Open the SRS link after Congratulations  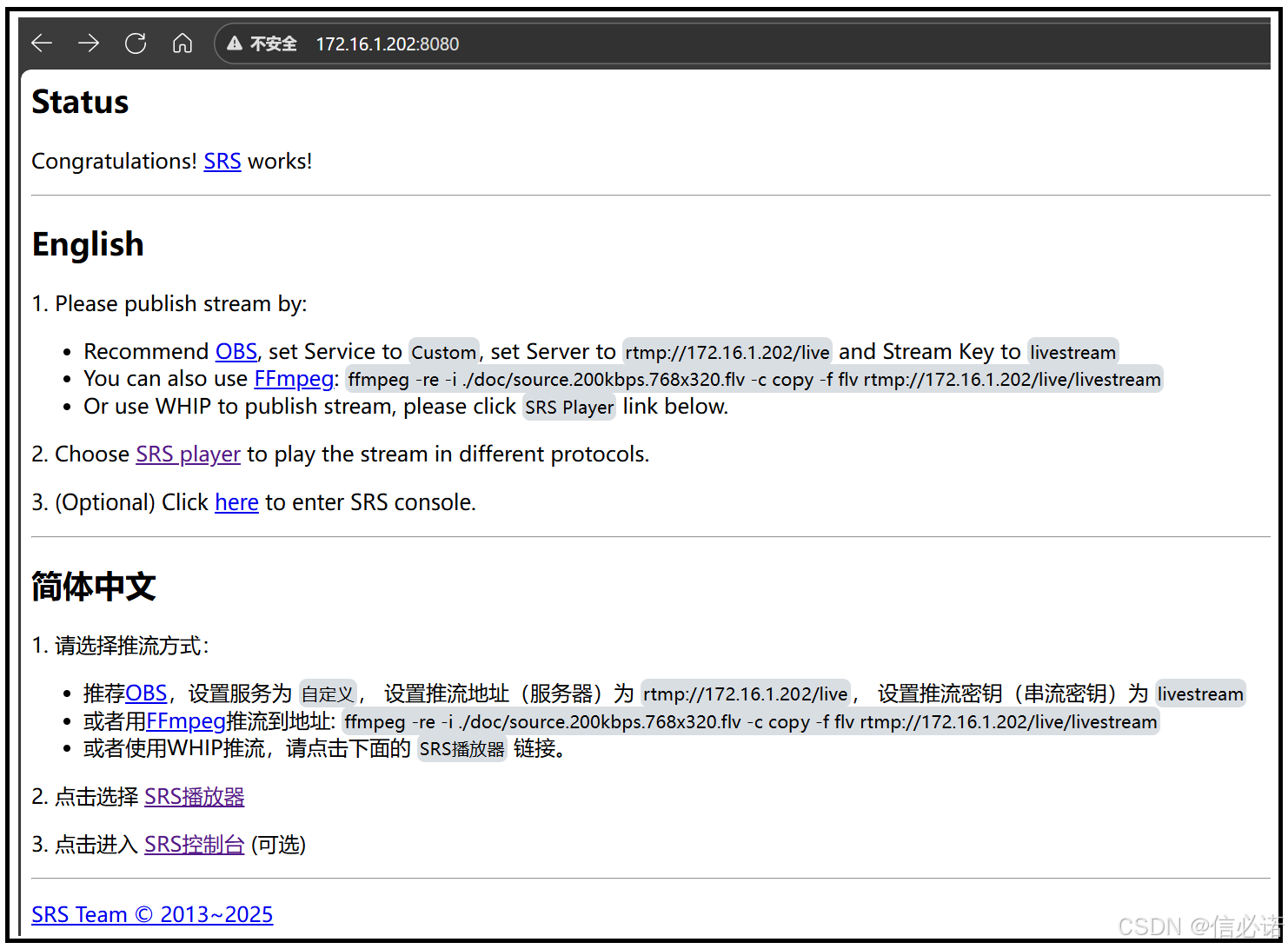[x=222, y=162]
